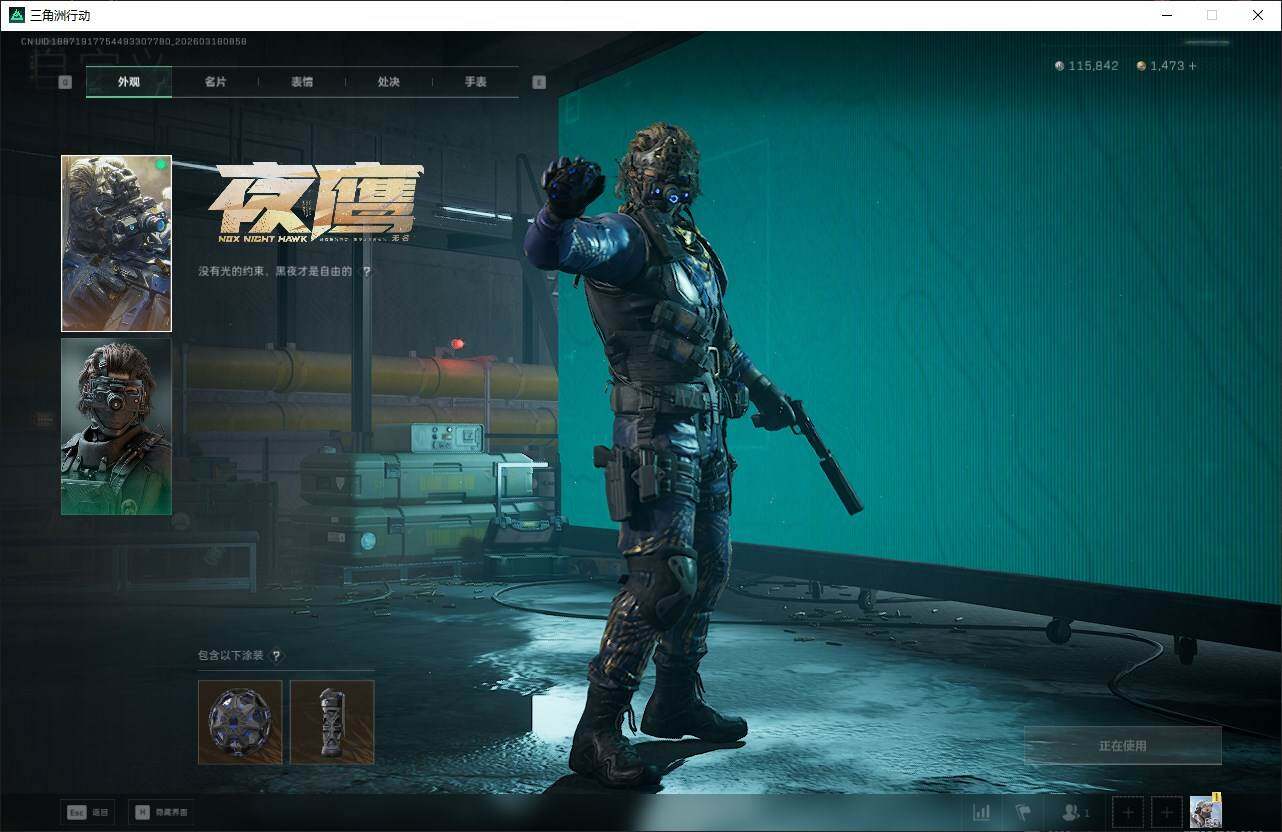Open the spherical grenade paint thumbnail
This screenshot has height=832, width=1282.
coord(240,722)
